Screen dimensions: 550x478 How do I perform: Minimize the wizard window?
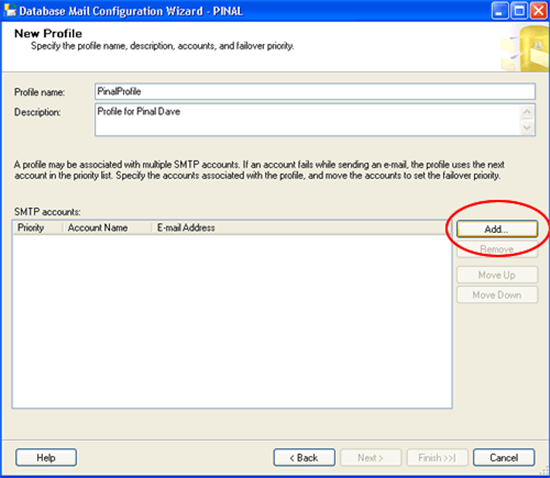(500, 11)
